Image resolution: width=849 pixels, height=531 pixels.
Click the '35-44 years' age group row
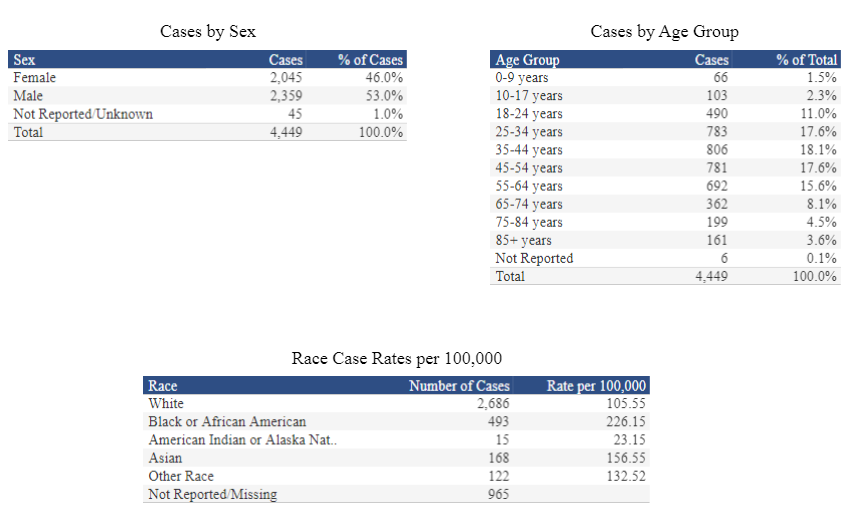529,150
